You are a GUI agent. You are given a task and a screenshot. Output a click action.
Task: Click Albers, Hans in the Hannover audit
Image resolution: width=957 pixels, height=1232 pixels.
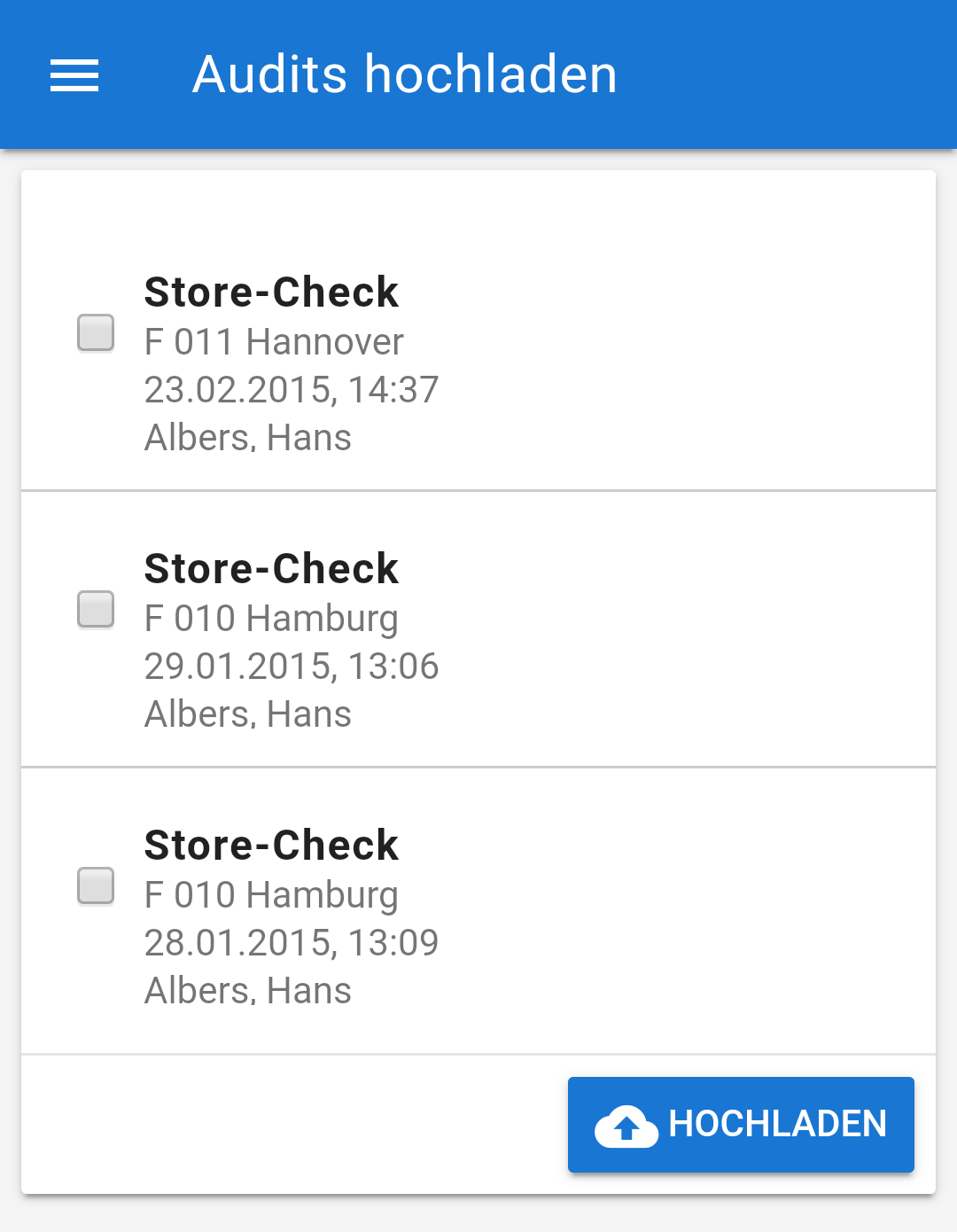pos(248,438)
